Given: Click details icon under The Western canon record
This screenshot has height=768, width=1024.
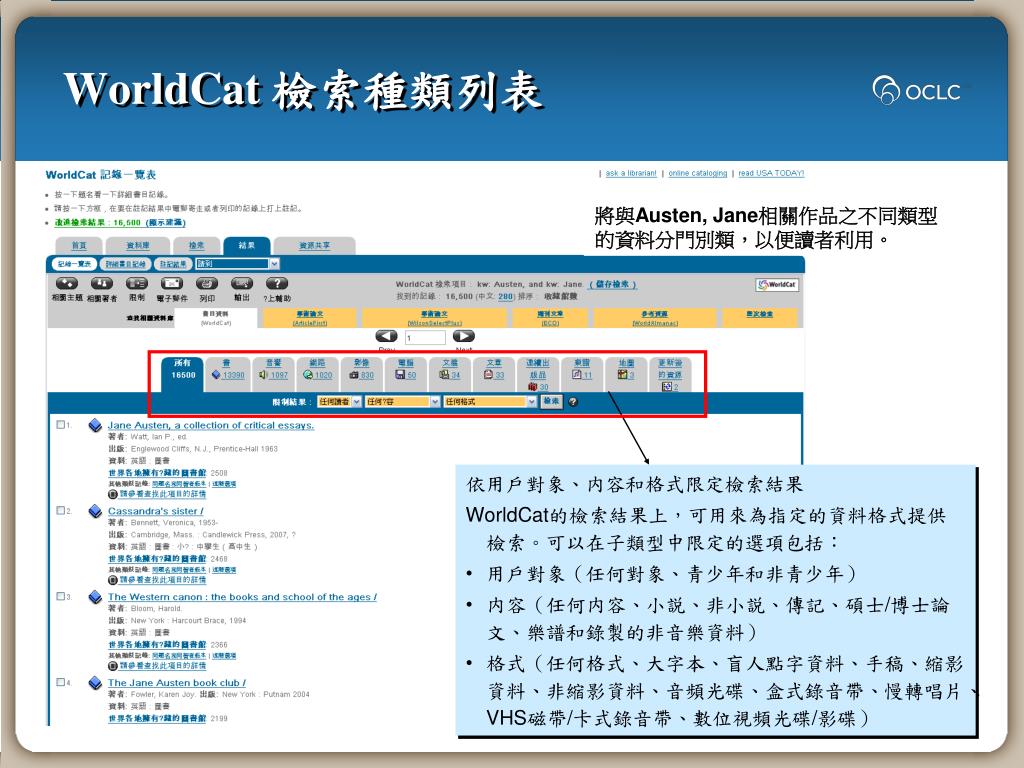Looking at the screenshot, I should pos(113,665).
